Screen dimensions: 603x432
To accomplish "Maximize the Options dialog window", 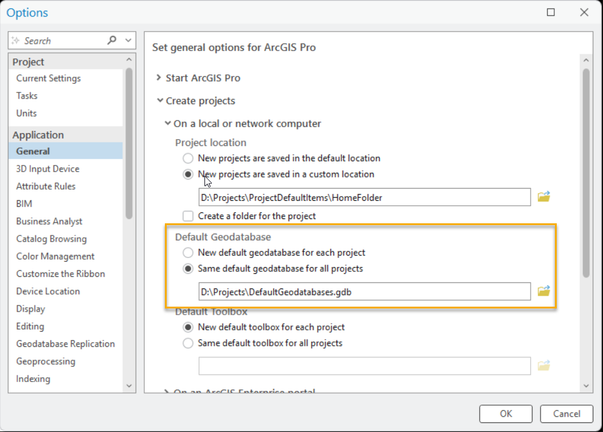I will (551, 13).
